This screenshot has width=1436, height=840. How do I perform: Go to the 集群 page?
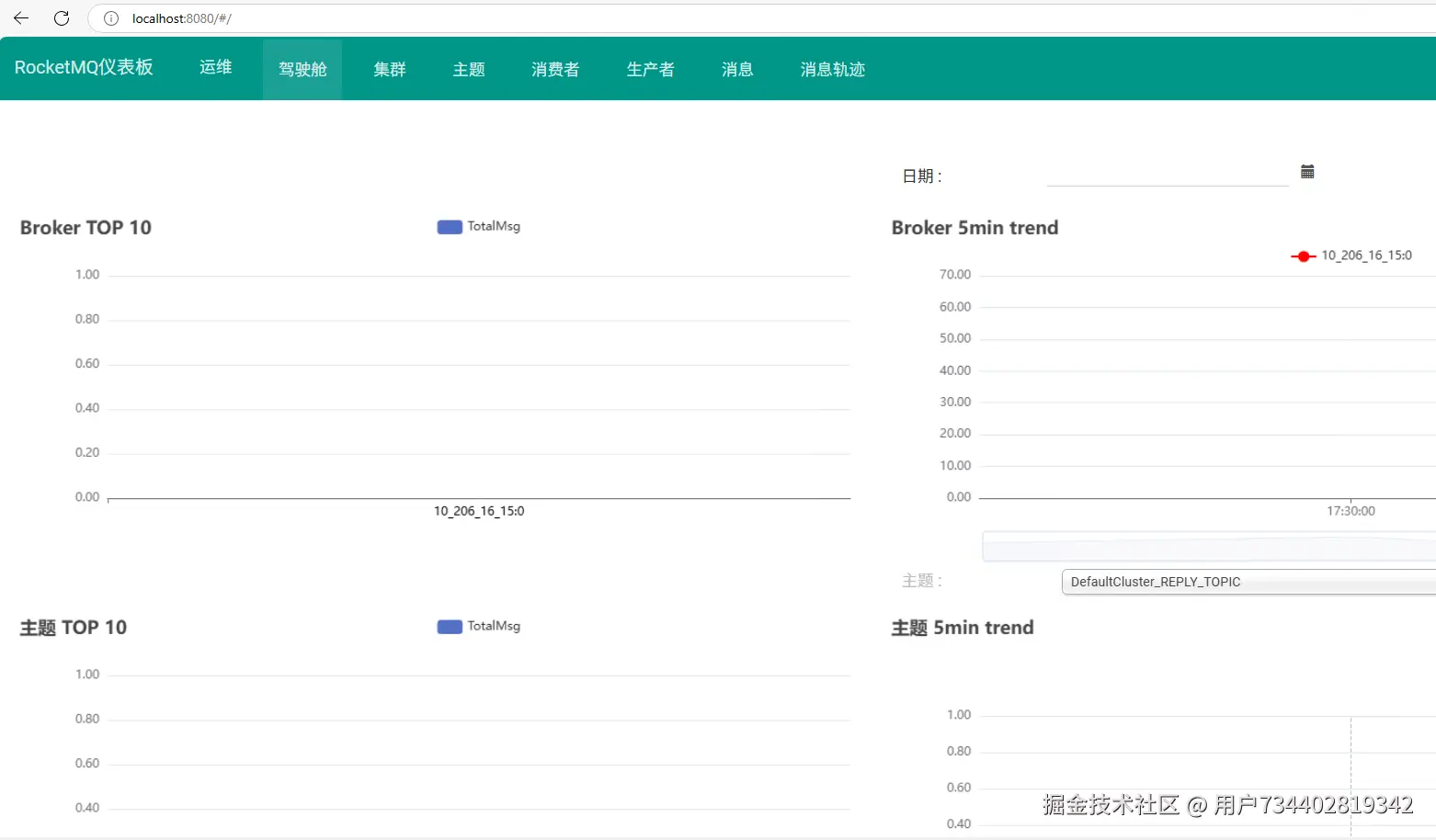[389, 68]
